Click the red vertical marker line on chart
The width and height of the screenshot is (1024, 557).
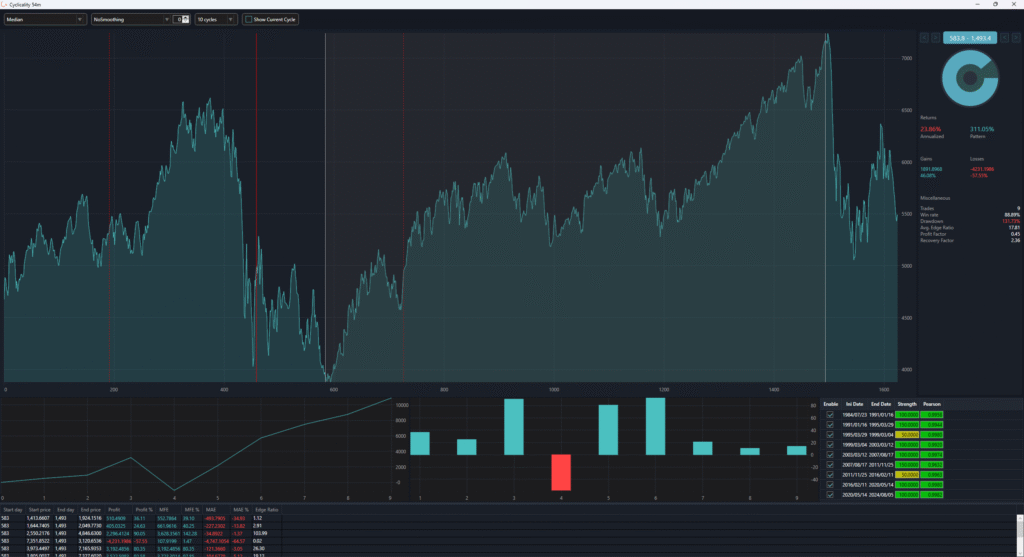pyautogui.click(x=257, y=200)
